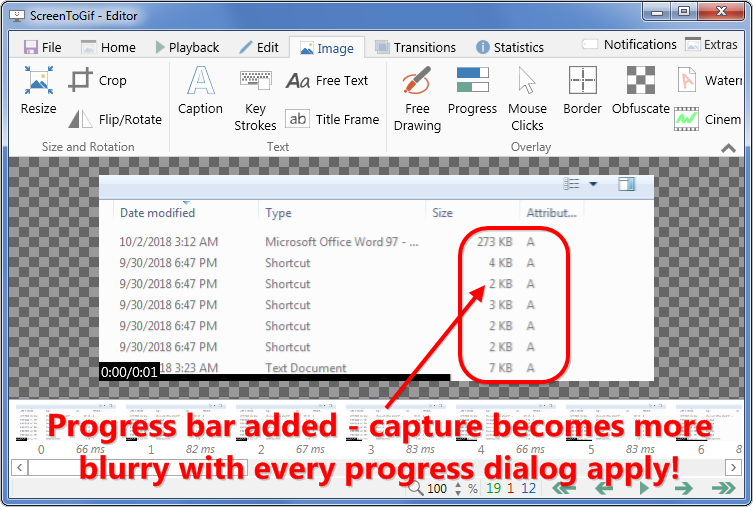The height and width of the screenshot is (507, 753).
Task: Switch to the Home tab
Action: point(109,47)
